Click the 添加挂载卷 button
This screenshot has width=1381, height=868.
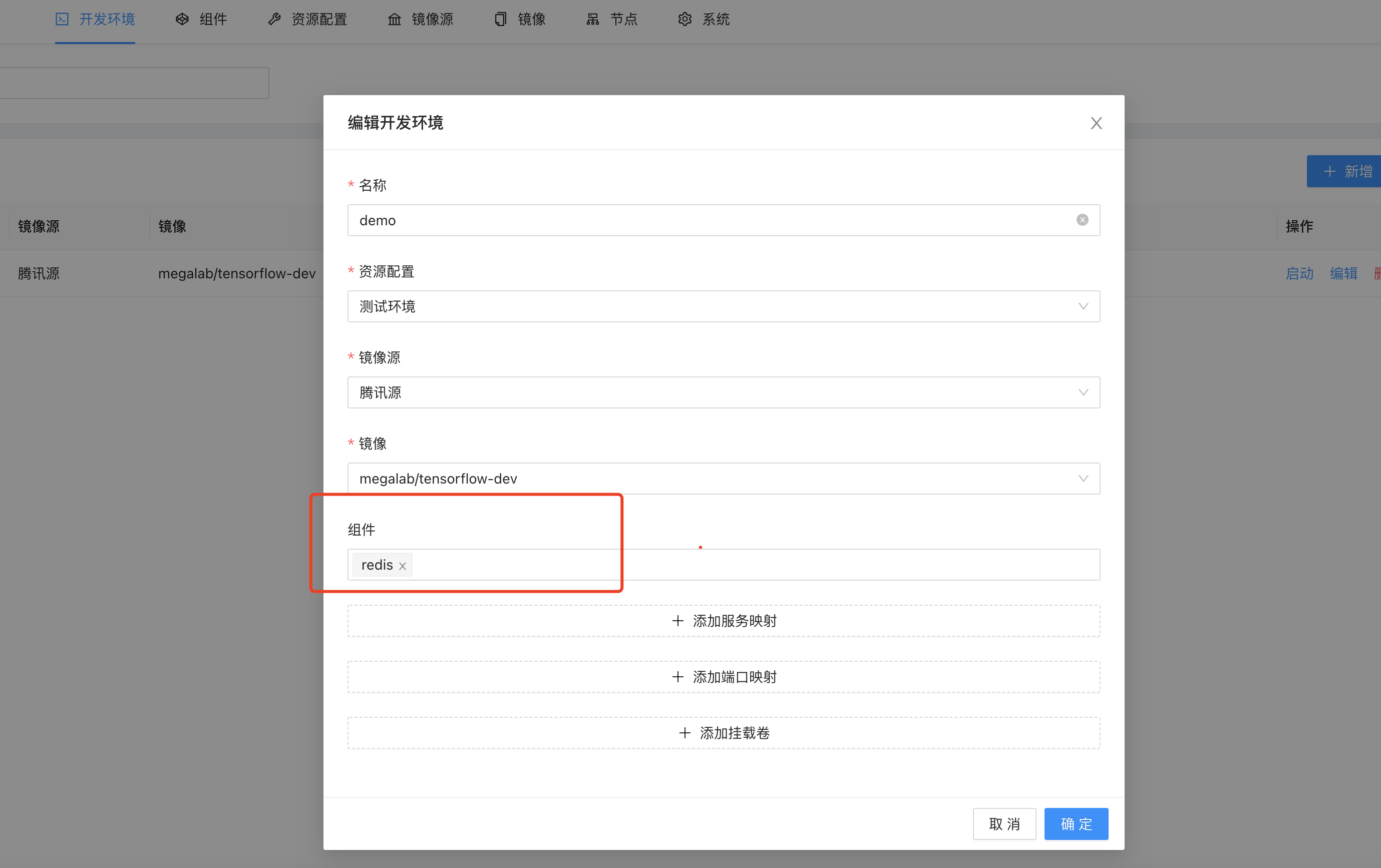[x=723, y=733]
